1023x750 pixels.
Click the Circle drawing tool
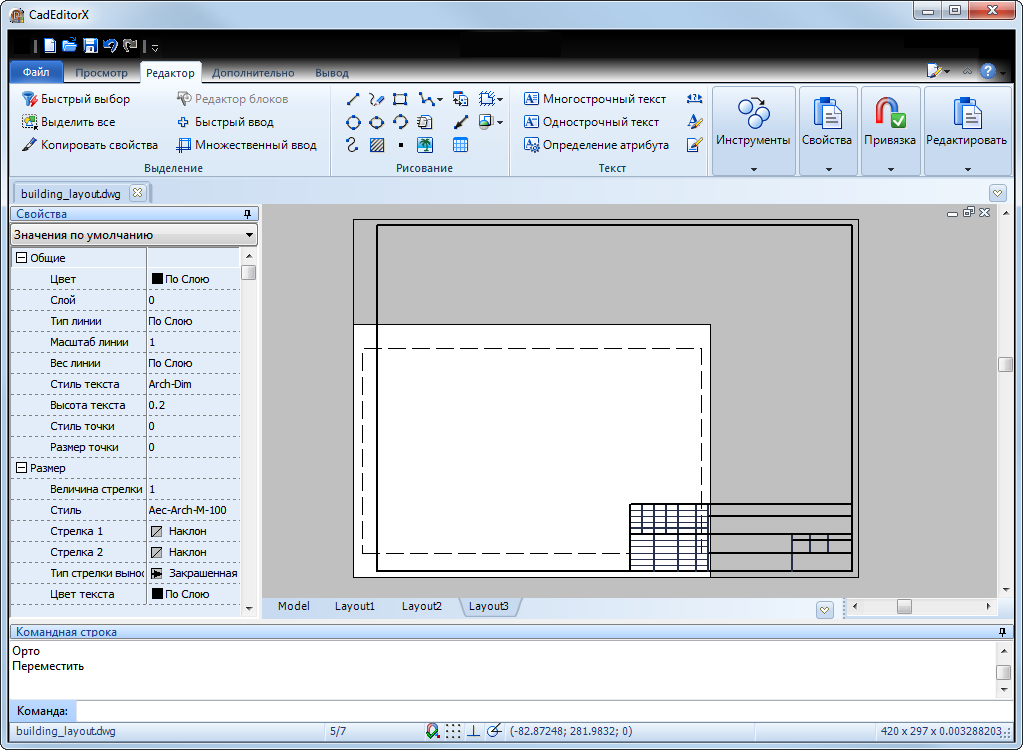[353, 122]
